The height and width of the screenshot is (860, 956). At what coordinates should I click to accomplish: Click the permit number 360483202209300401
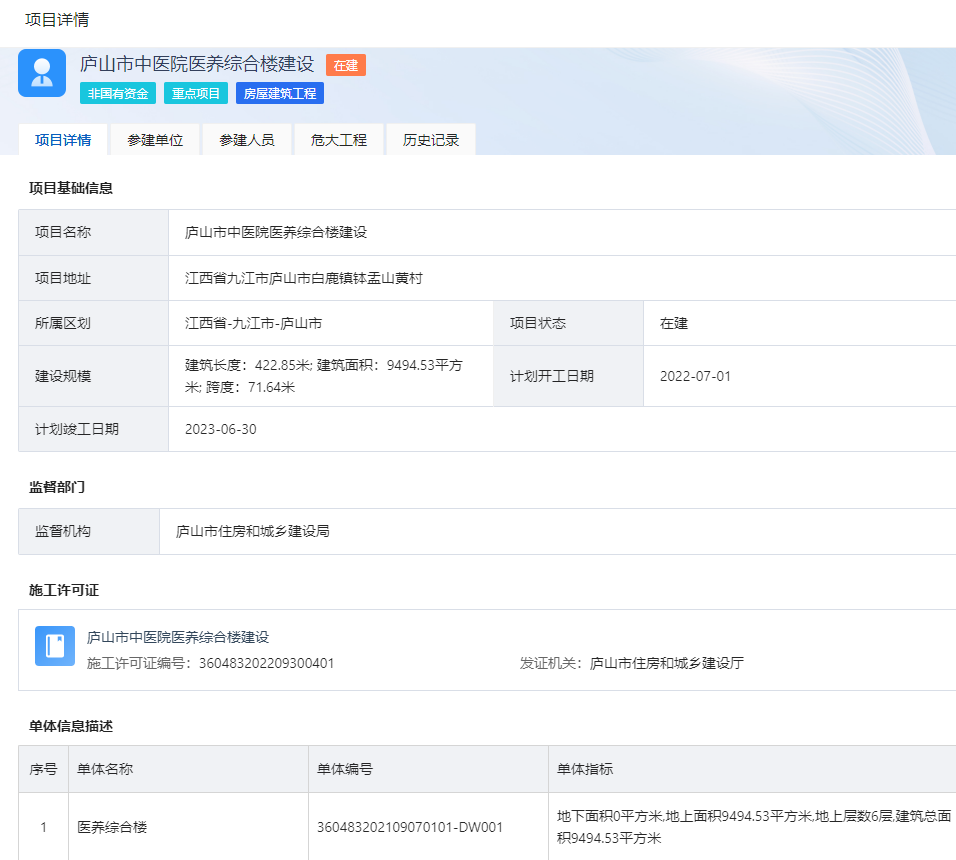pyautogui.click(x=266, y=663)
